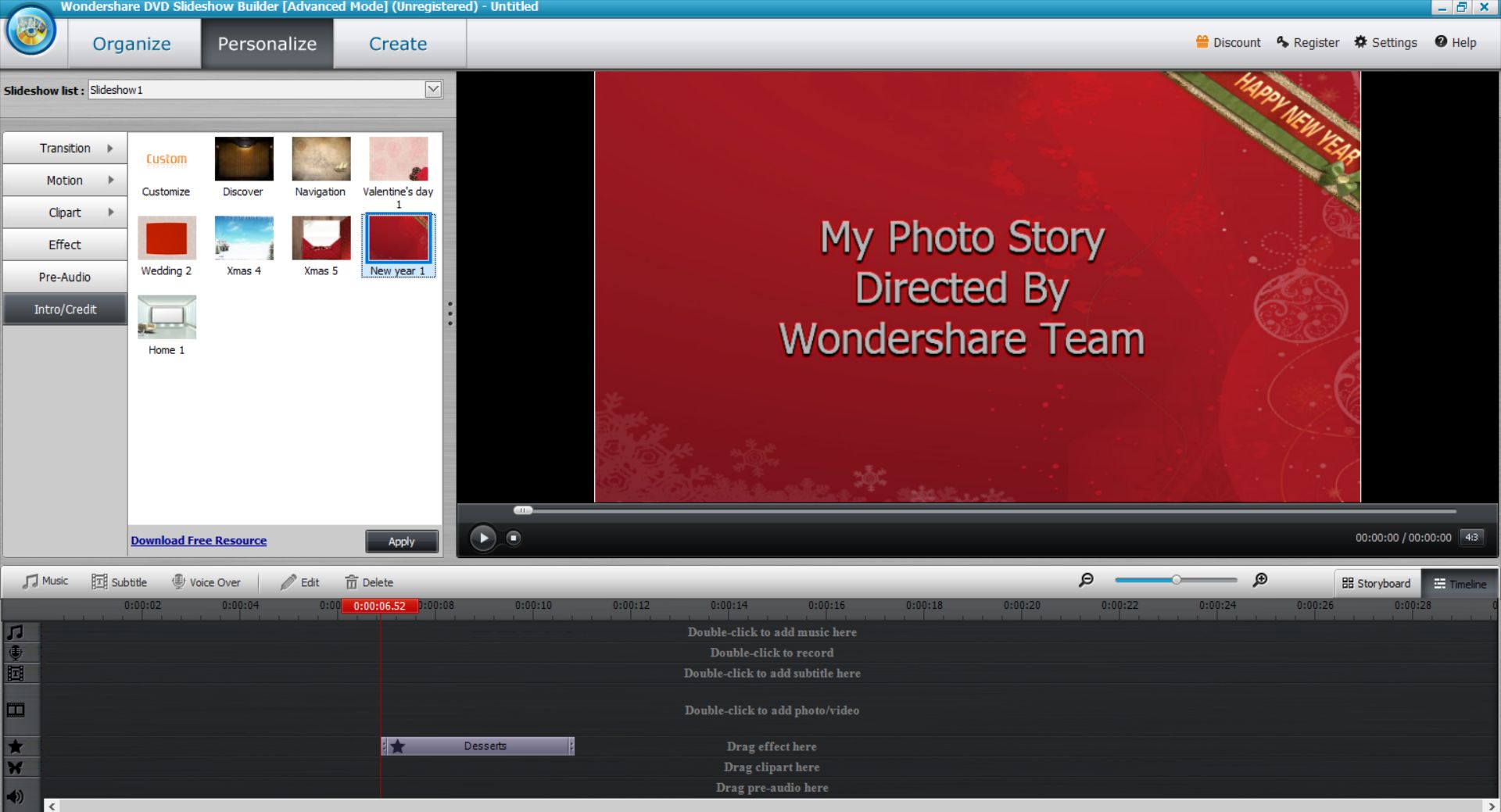Open the Intro/Credit panel
The width and height of the screenshot is (1501, 812).
point(64,309)
